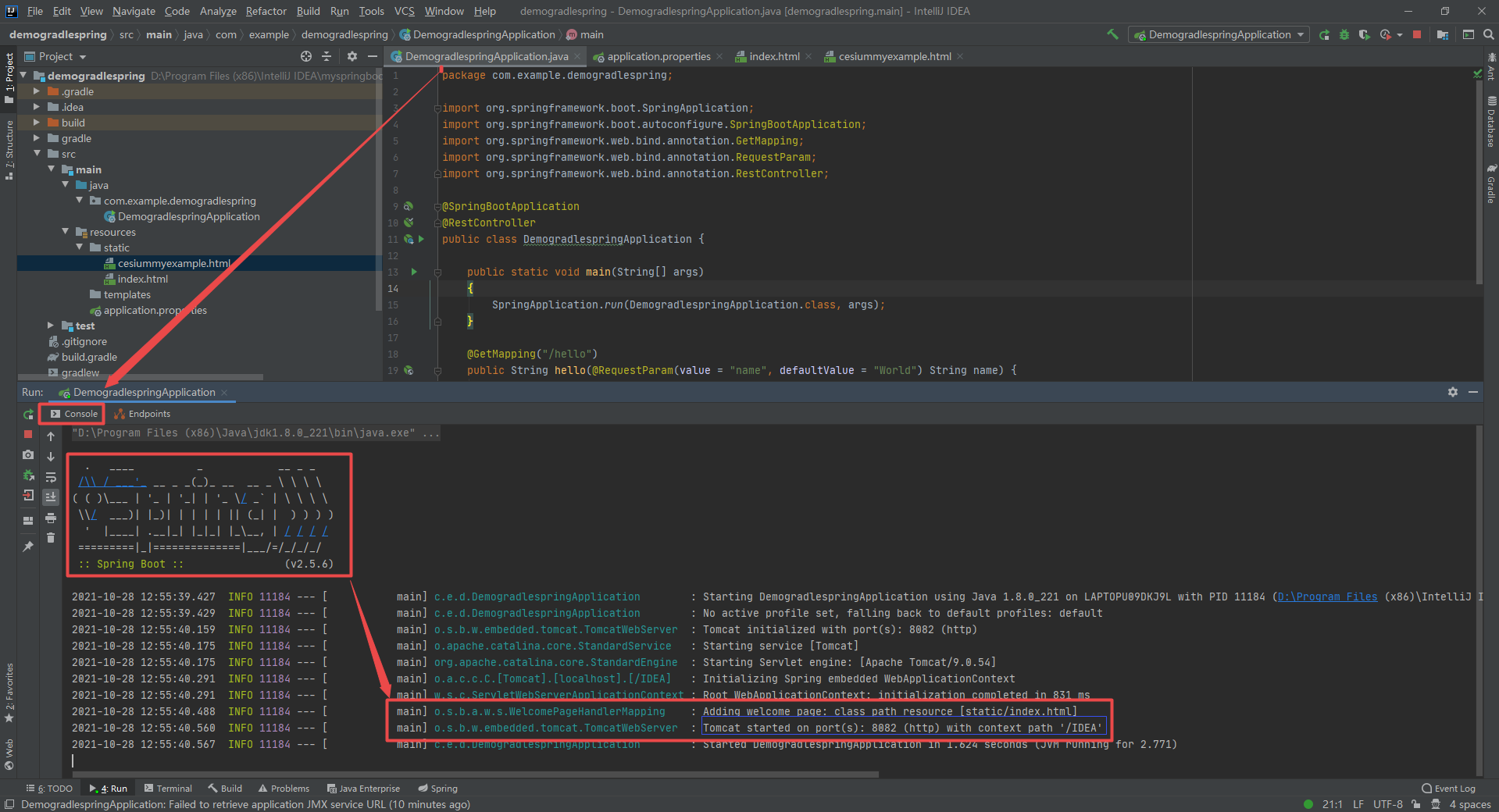This screenshot has width=1499, height=812.
Task: Collapse the static folder
Action: click(79, 248)
